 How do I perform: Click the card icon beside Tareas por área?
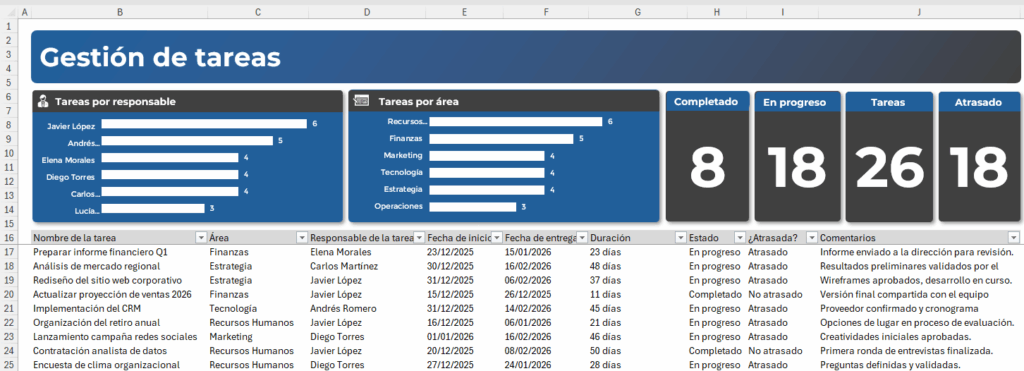coord(361,101)
